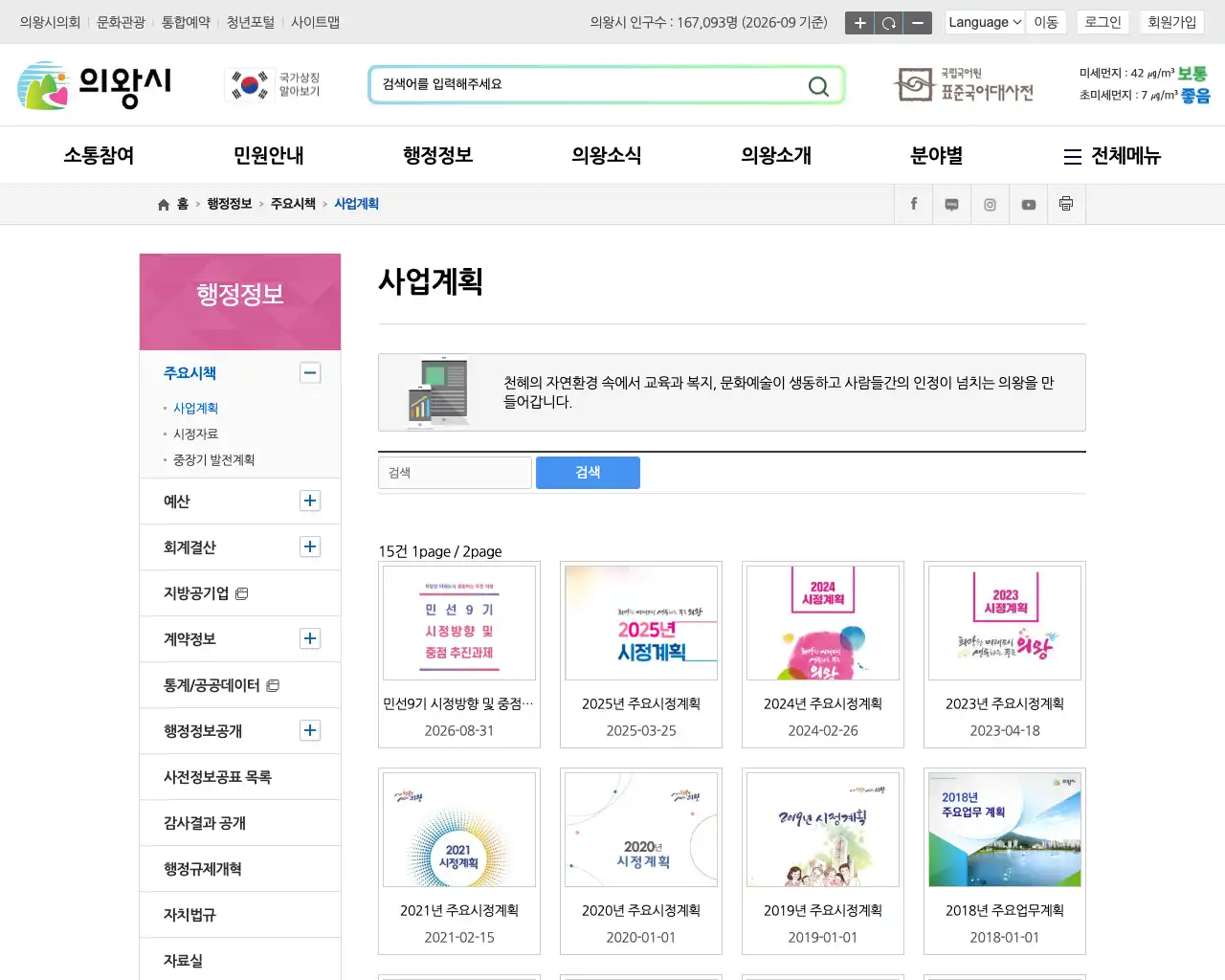The width and height of the screenshot is (1225, 980).
Task: Open the 민선9기 시정방향 thumbnail
Action: pyautogui.click(x=459, y=623)
